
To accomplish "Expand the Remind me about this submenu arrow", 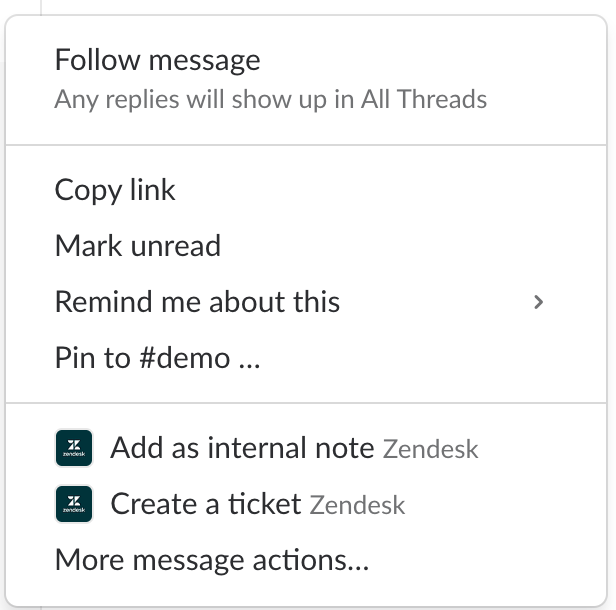I will [x=539, y=302].
